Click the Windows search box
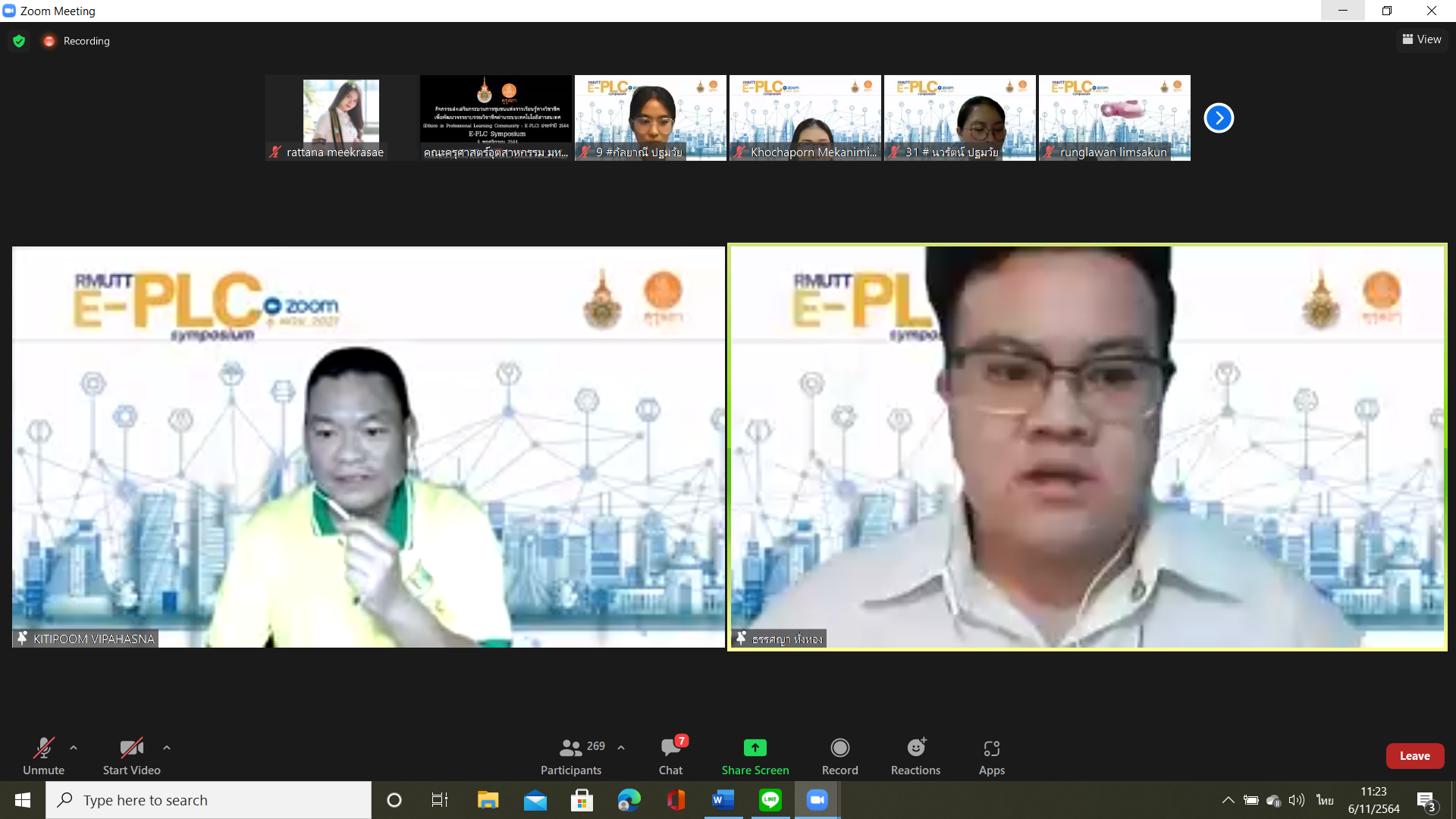Screen dimensions: 1456x819 click(x=209, y=800)
